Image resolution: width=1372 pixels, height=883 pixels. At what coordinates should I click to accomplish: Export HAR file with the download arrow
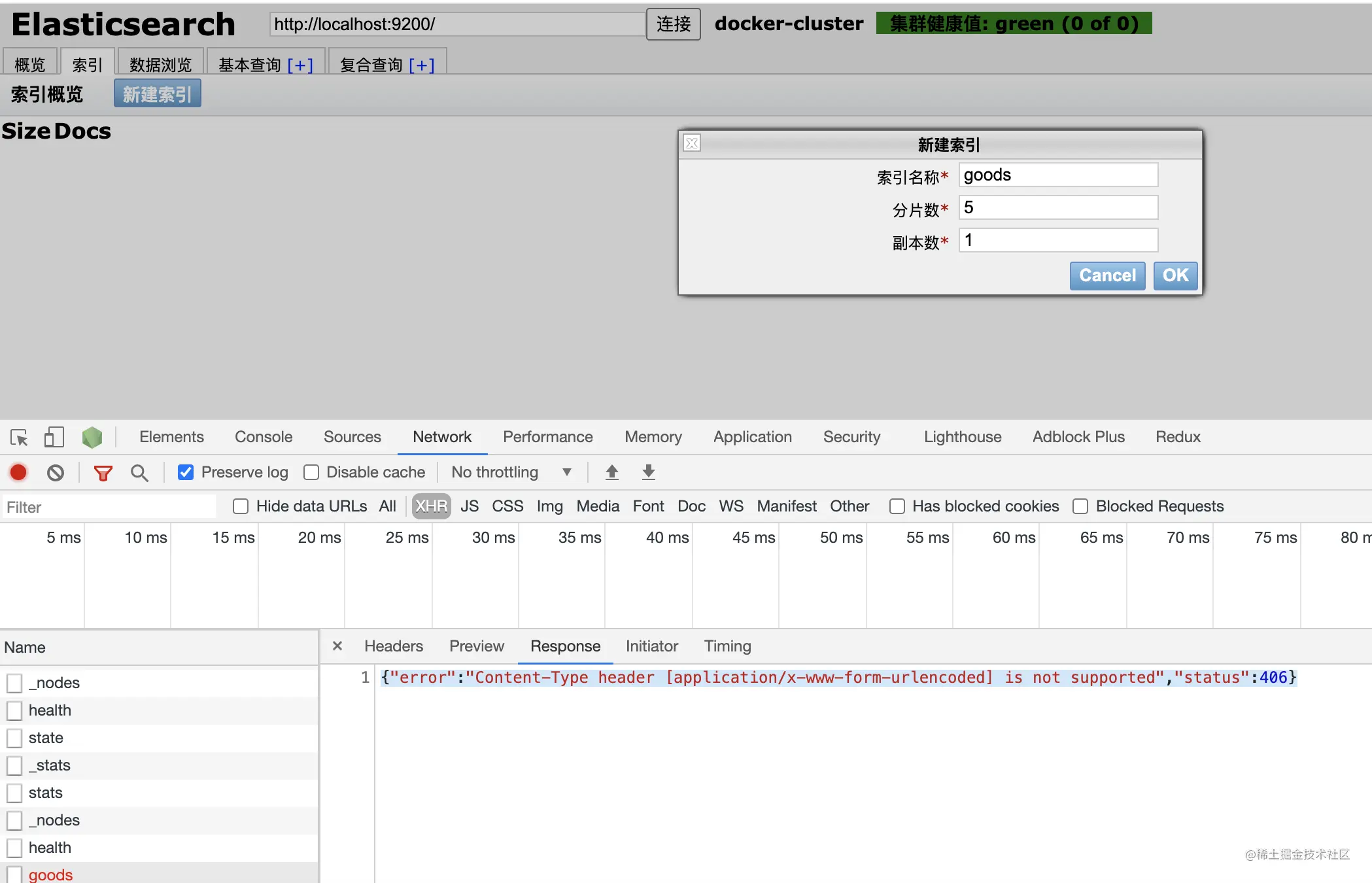[x=649, y=472]
